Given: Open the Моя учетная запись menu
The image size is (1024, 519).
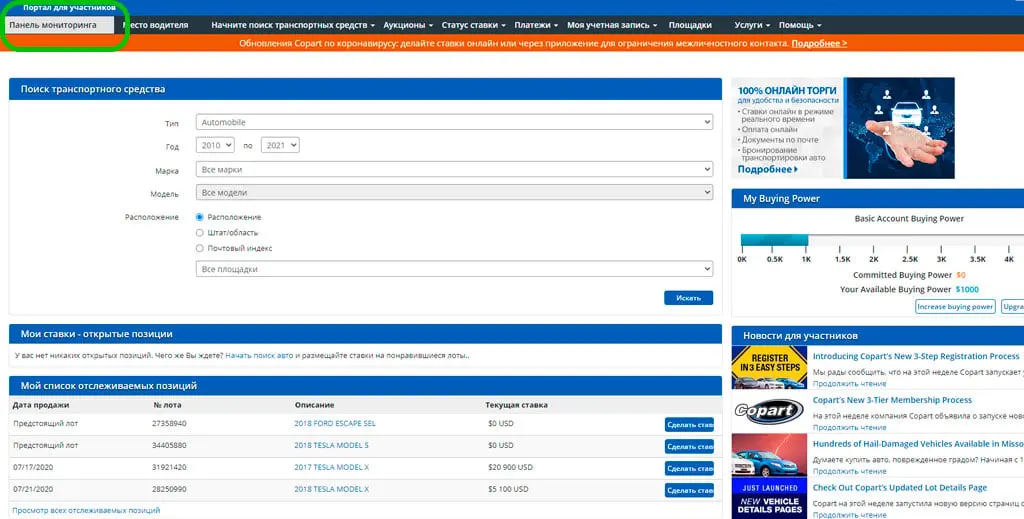Looking at the screenshot, I should point(612,25).
